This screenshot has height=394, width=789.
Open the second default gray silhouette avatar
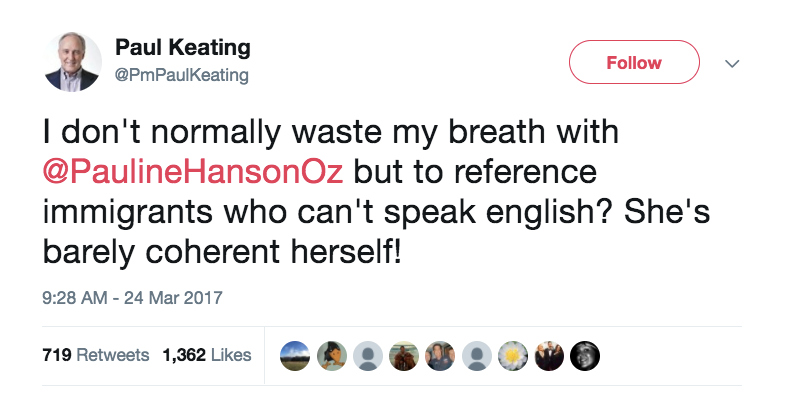pos(476,356)
